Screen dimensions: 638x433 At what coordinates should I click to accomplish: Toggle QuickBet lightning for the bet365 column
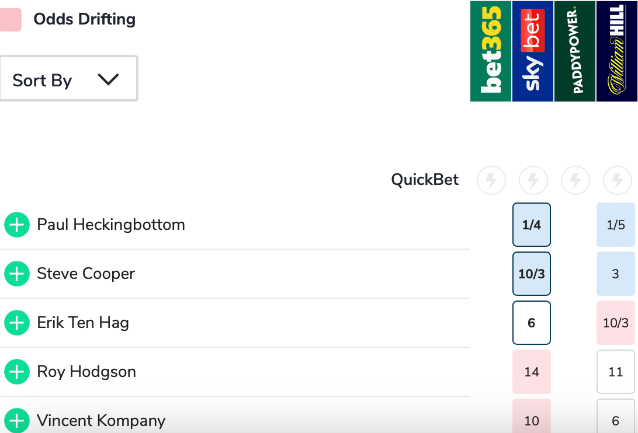tap(491, 180)
